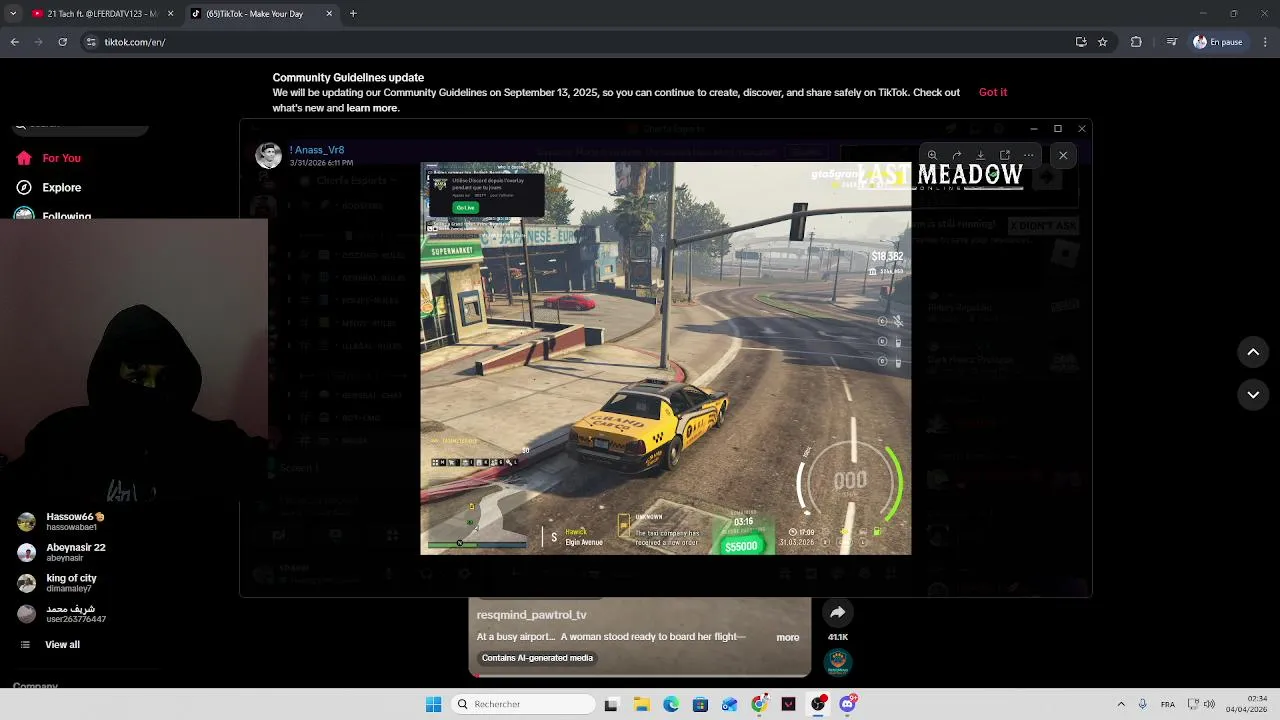1280x720 pixels.
Task: Open the browser extensions puzzle icon
Action: pyautogui.click(x=1136, y=42)
